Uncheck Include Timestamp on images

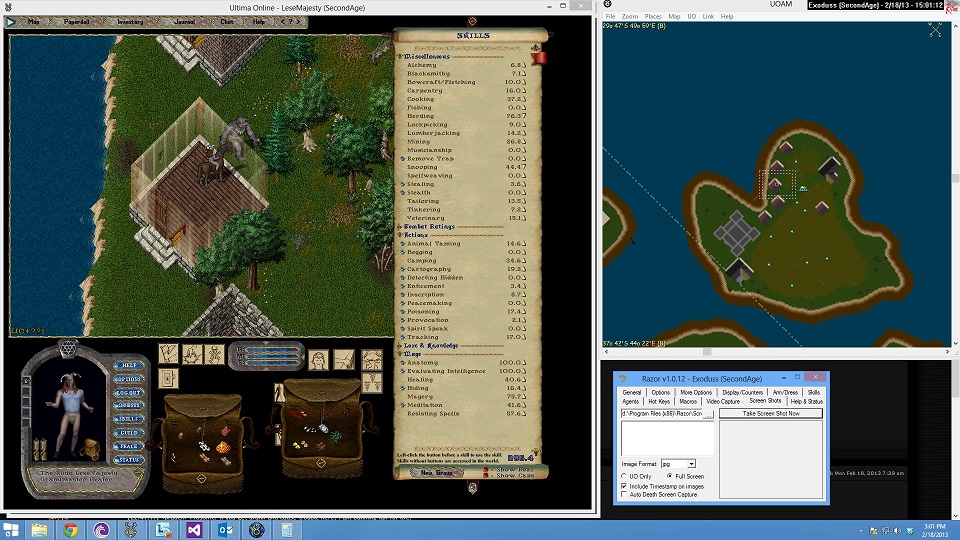pyautogui.click(x=625, y=486)
